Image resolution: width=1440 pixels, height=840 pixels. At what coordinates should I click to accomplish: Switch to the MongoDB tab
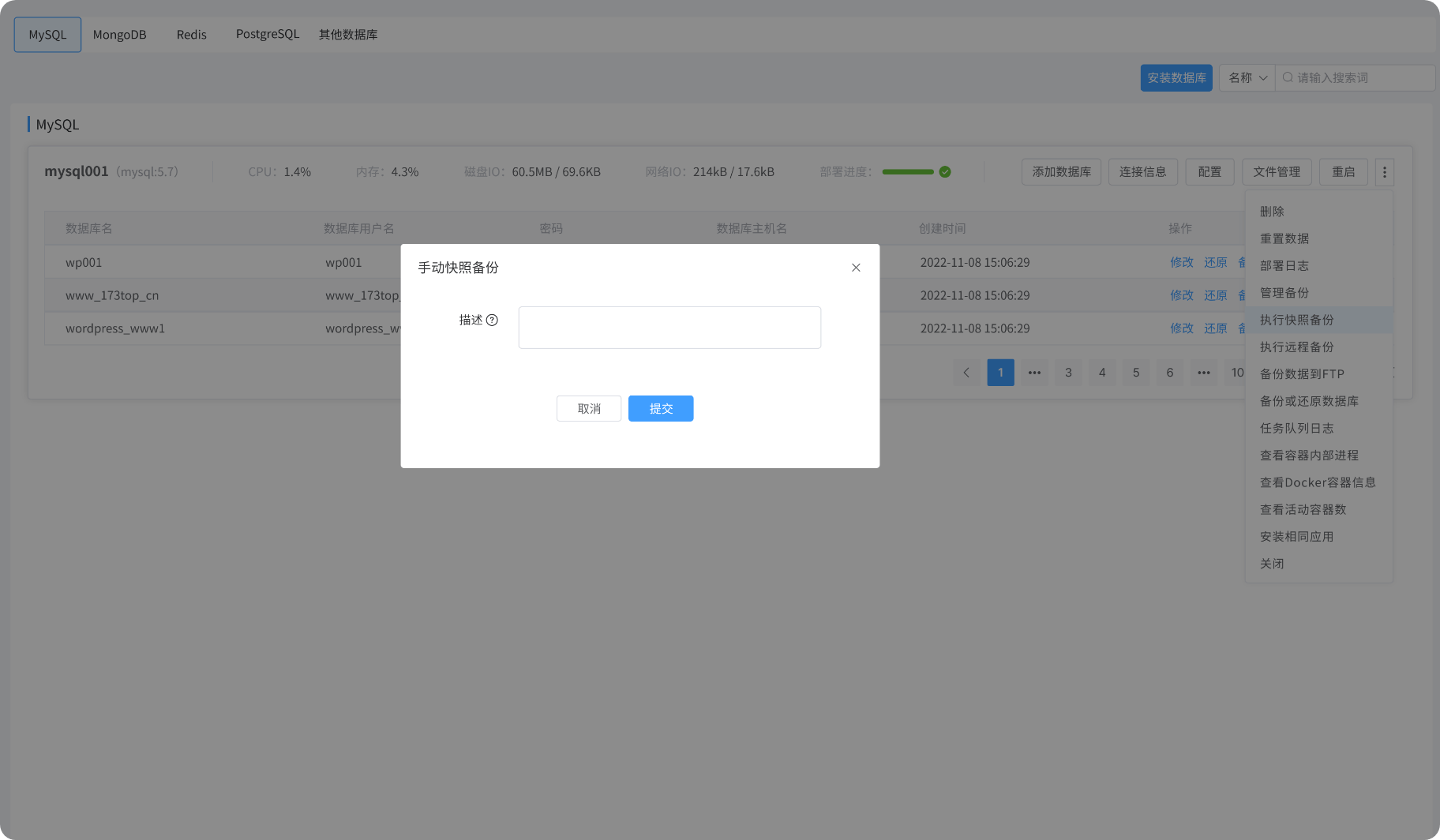(120, 35)
